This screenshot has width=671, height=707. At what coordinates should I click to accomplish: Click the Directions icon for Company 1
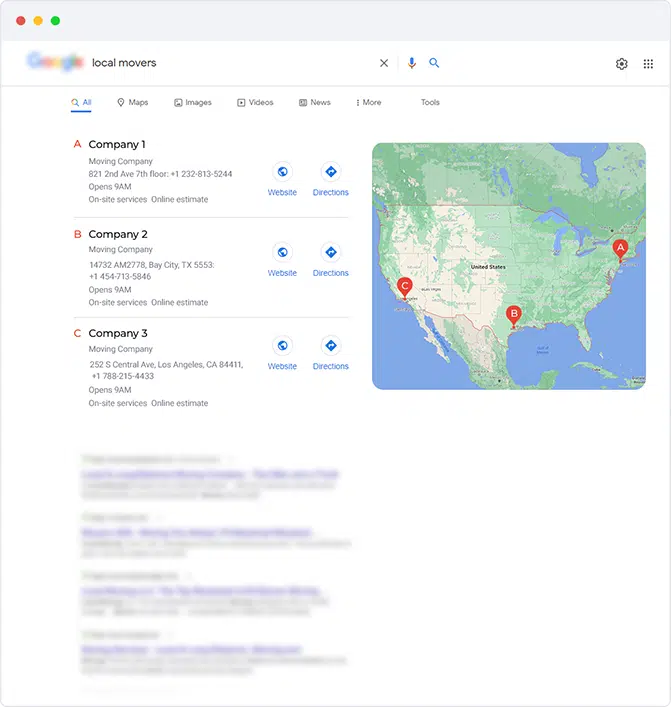coord(330,172)
